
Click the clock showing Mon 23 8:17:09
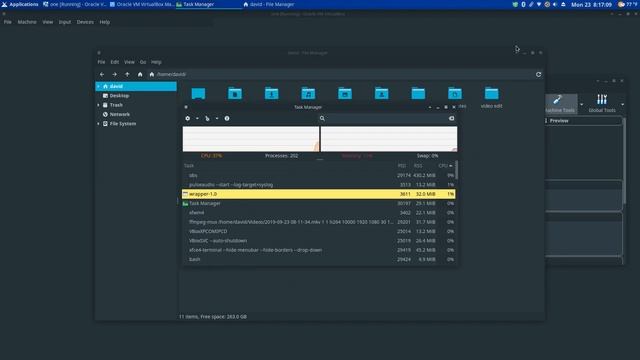(591, 4)
